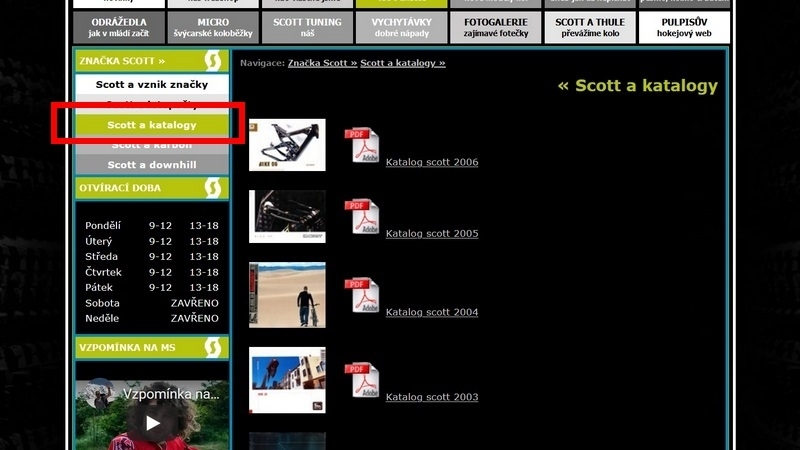
Task: Open the 2006 catalog PDF icon
Action: (361, 146)
